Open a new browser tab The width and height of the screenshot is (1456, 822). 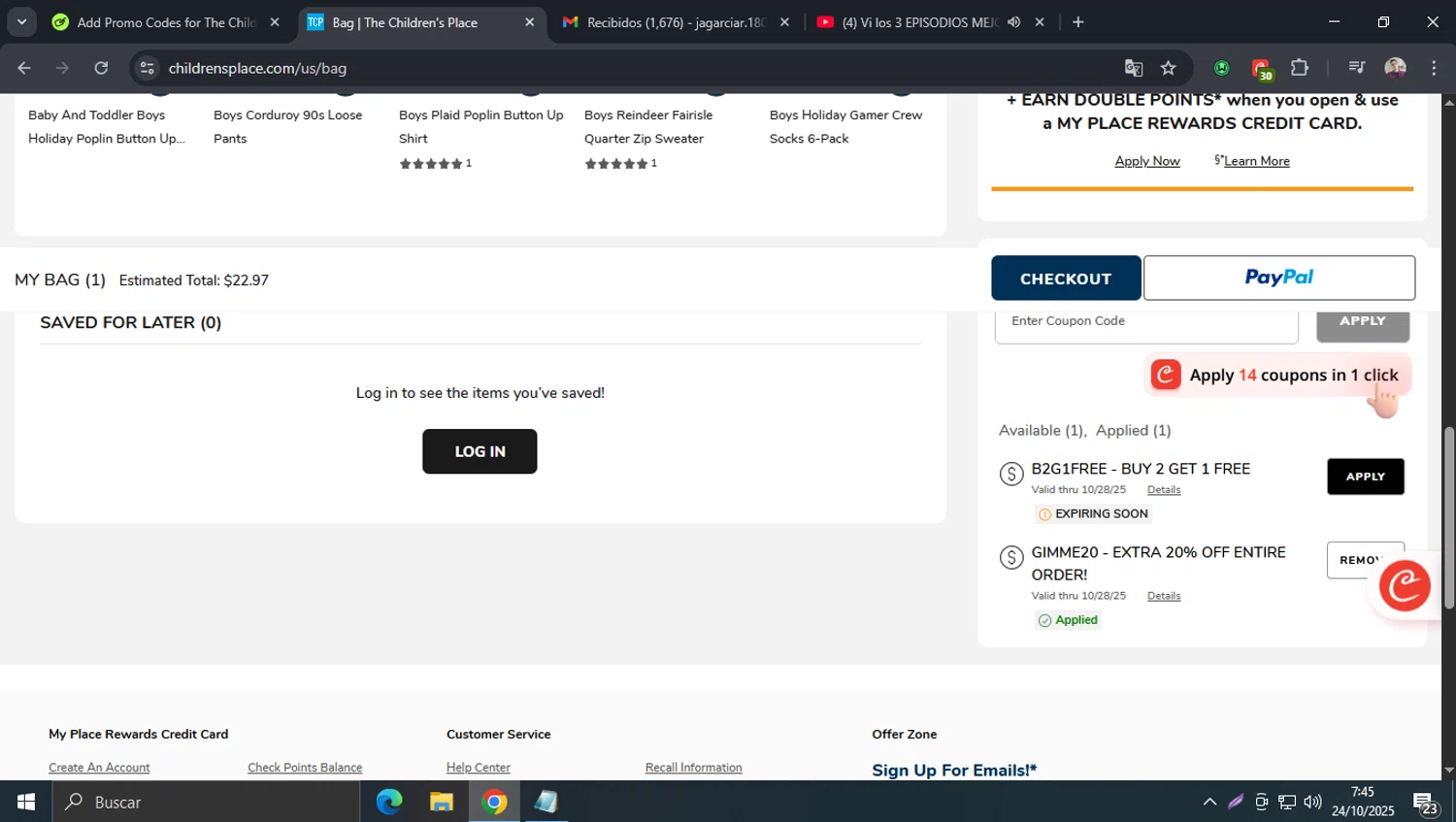coord(1077,22)
